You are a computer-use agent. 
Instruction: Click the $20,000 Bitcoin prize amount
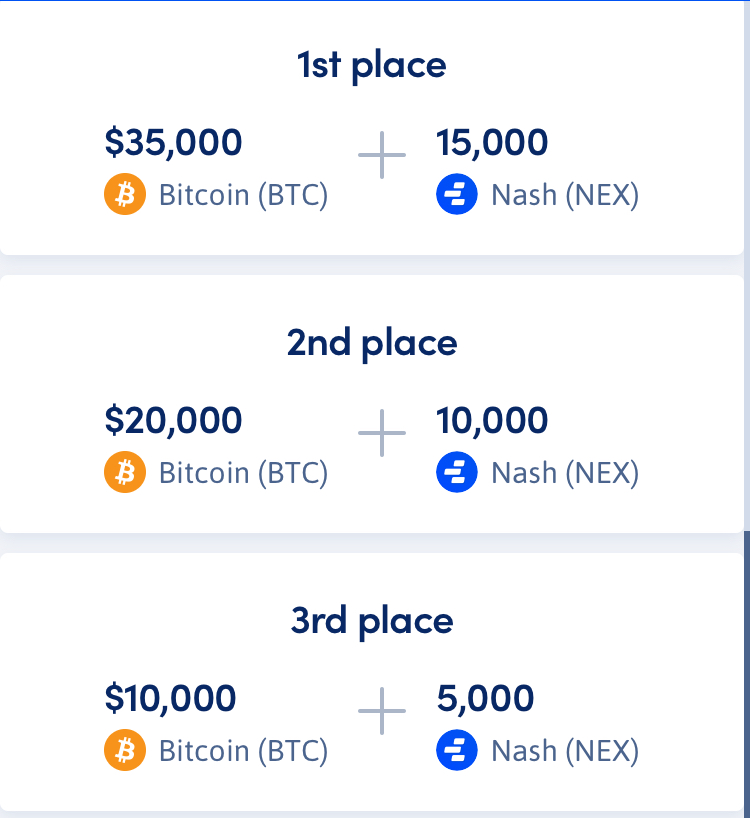pyautogui.click(x=173, y=420)
